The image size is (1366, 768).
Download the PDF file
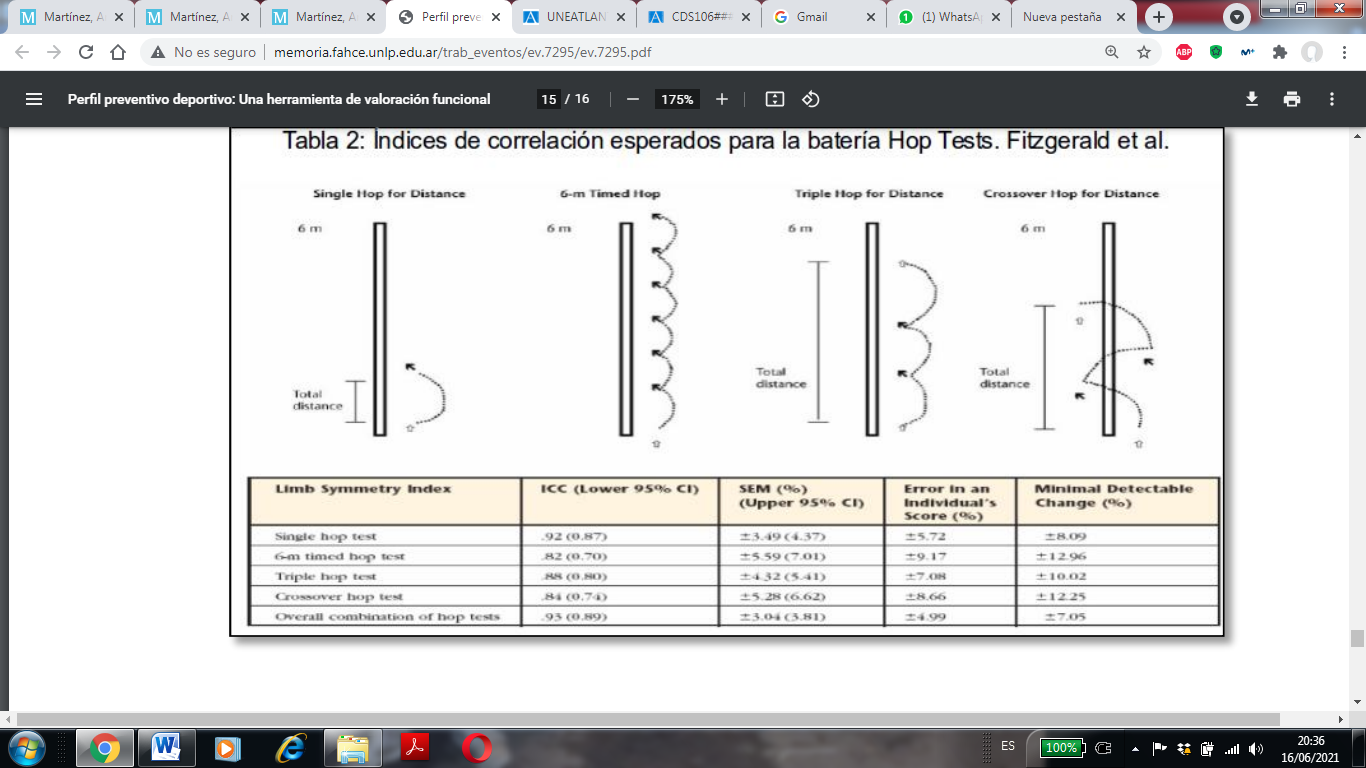(1251, 99)
